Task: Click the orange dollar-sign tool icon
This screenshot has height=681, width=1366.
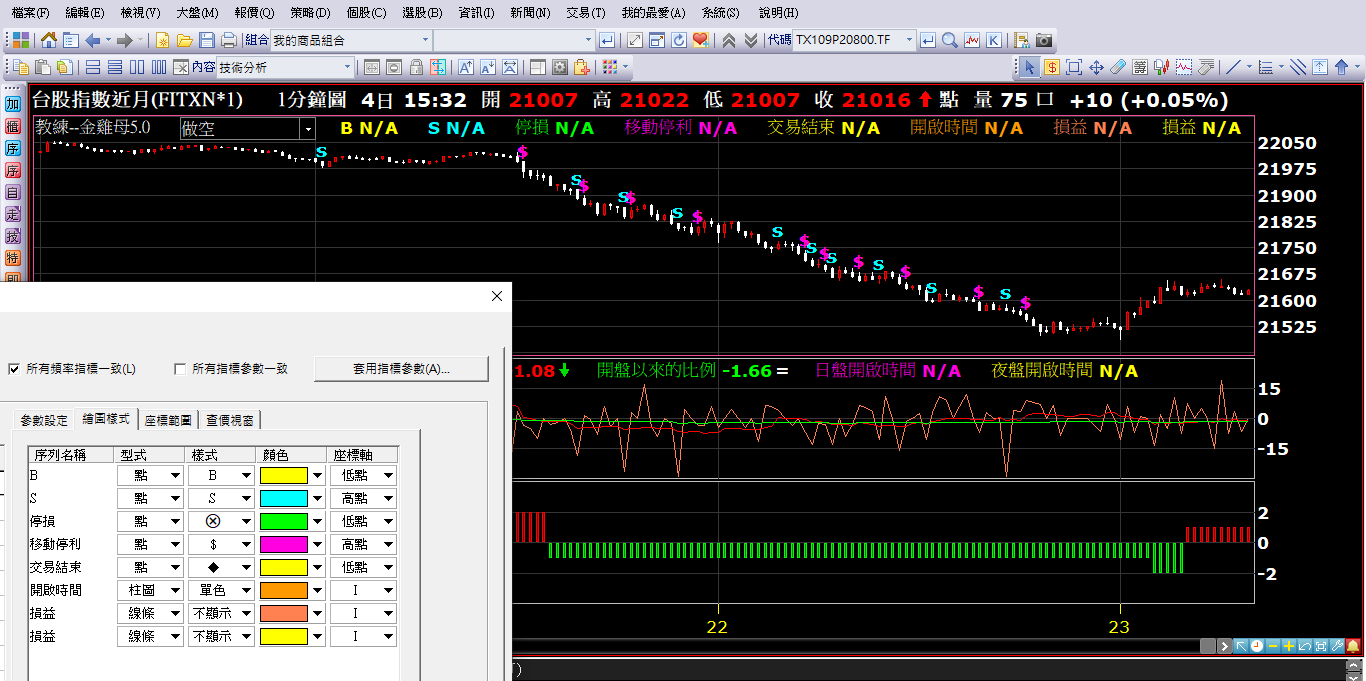Action: tap(1052, 67)
